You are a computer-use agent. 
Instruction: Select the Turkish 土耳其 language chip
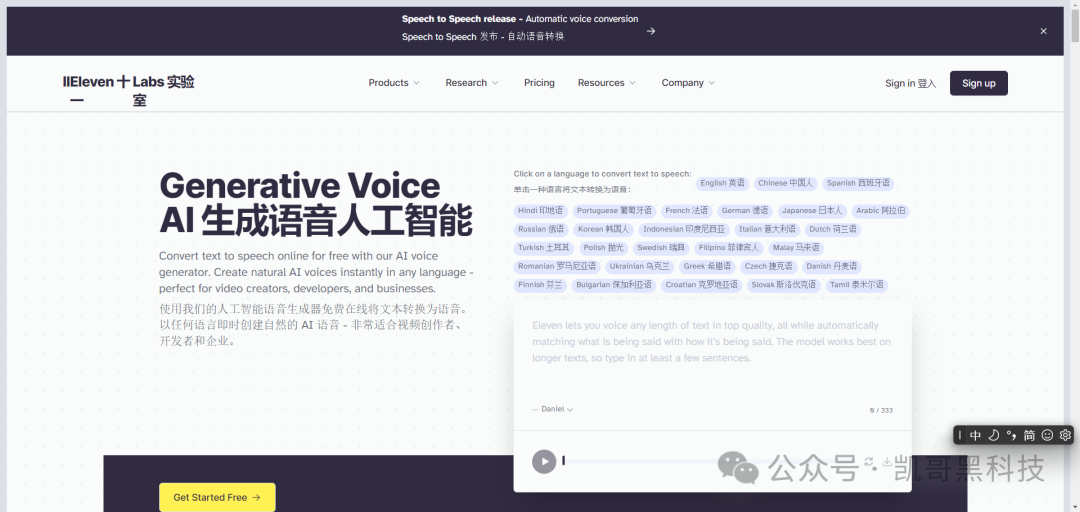pyautogui.click(x=544, y=248)
